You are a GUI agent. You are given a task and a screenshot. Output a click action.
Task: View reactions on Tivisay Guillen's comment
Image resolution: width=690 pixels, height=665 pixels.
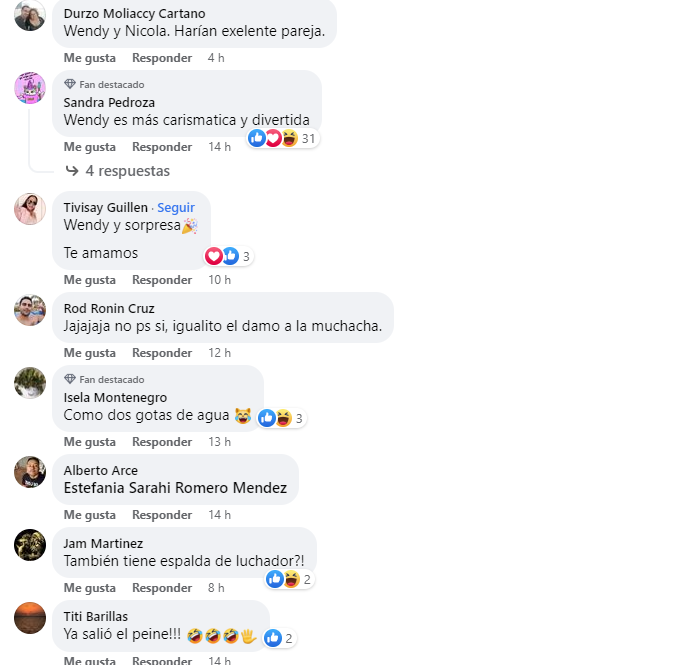point(229,256)
